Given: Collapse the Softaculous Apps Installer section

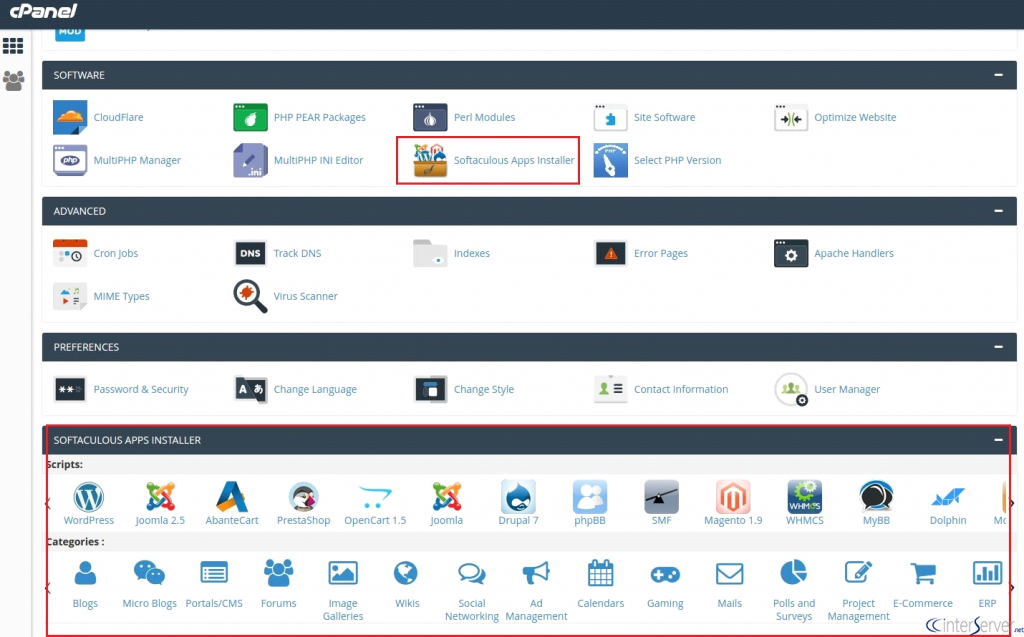Looking at the screenshot, I should [998, 440].
